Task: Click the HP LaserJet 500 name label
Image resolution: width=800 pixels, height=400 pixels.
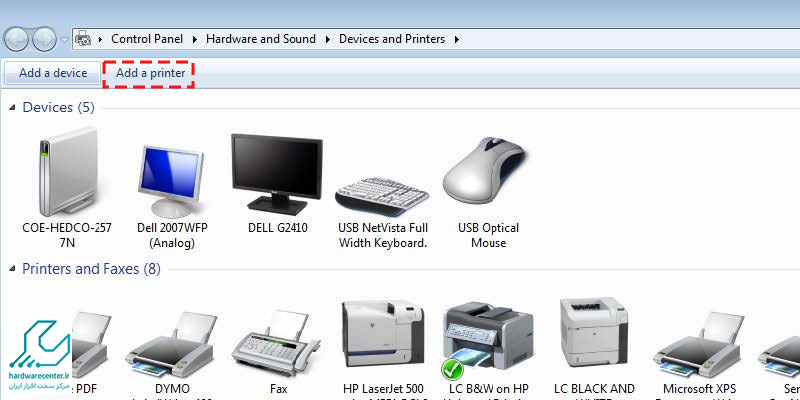Action: tap(384, 391)
